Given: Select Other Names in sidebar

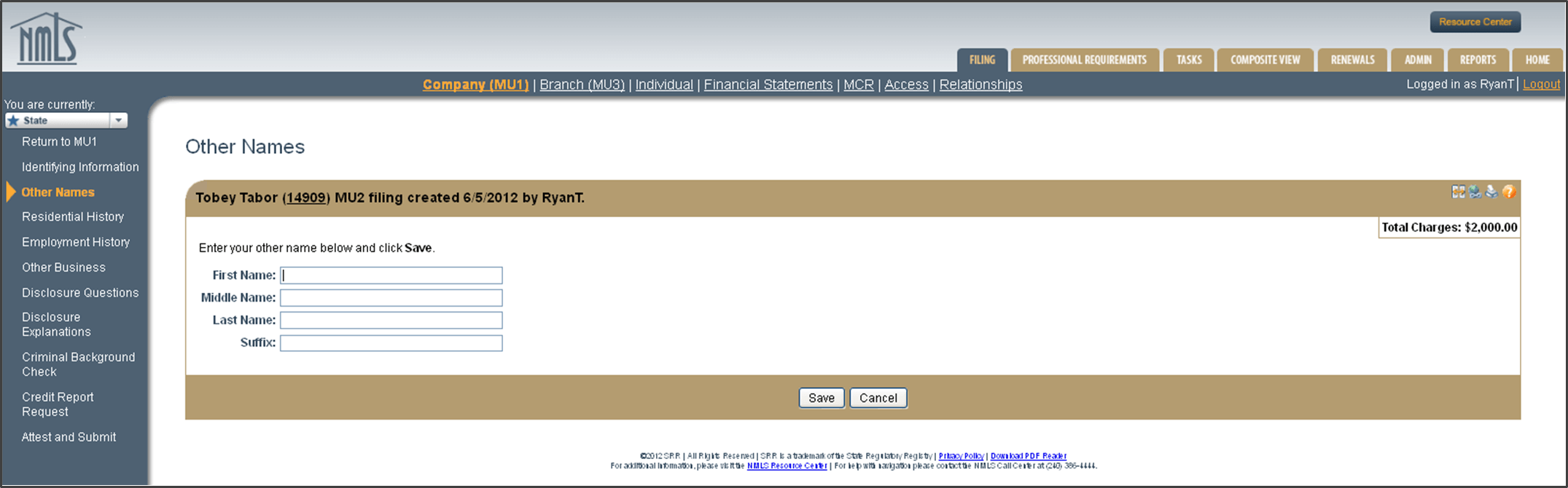Looking at the screenshot, I should tap(58, 192).
